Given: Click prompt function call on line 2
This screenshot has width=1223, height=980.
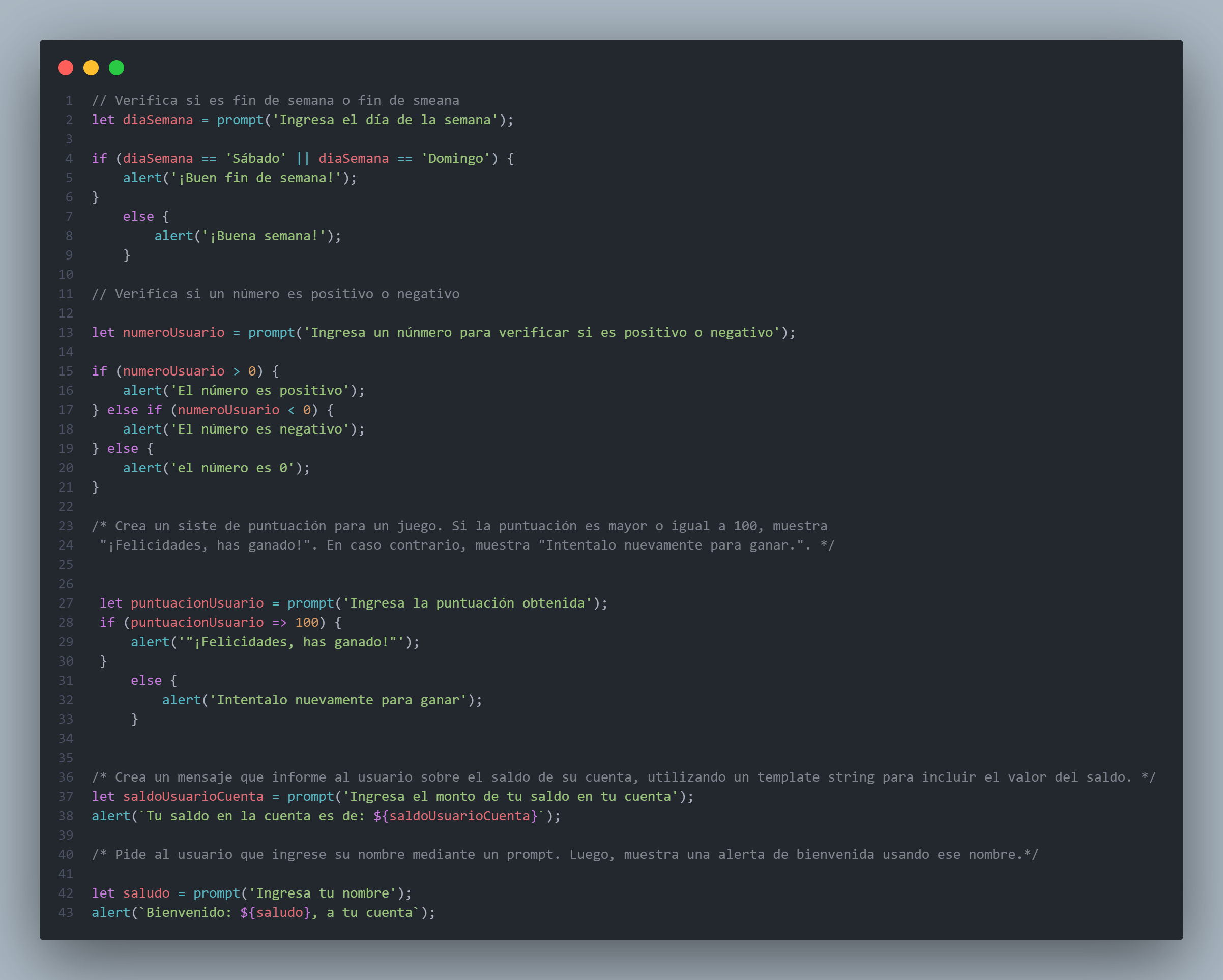Looking at the screenshot, I should pos(241,120).
